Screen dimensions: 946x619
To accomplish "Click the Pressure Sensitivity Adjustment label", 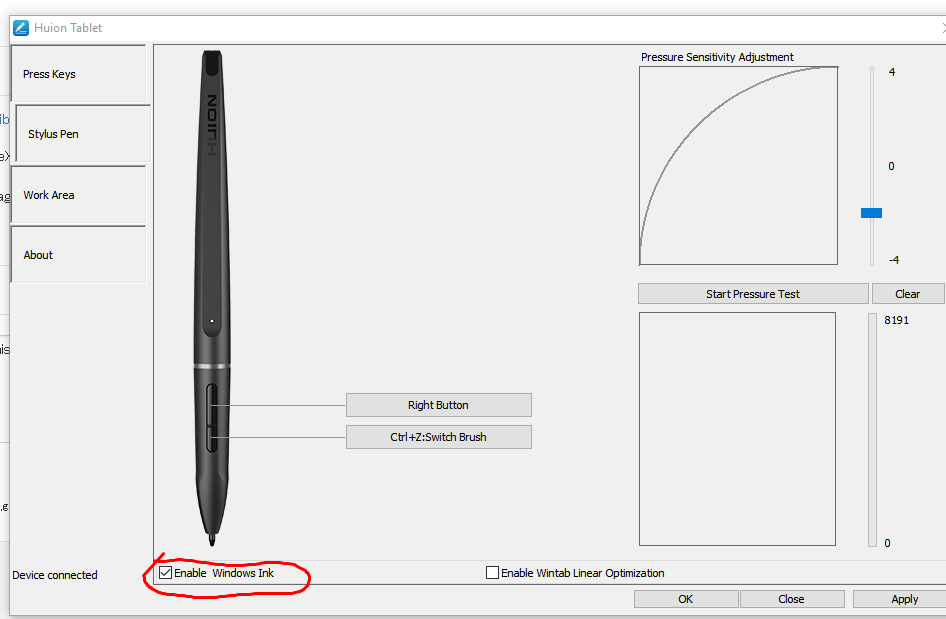I will 717,57.
